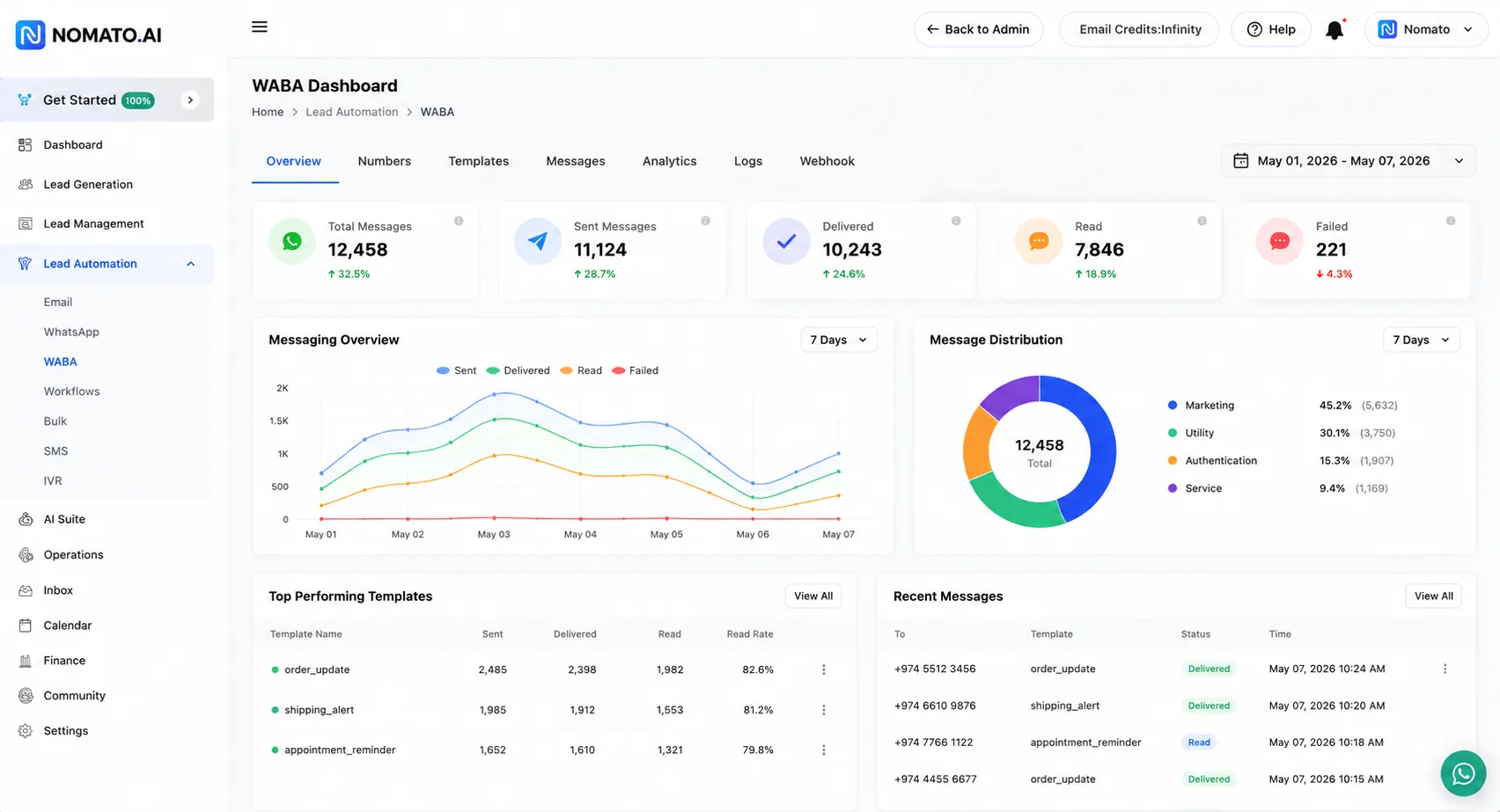Open the appointment_reminder template row menu
Screen dimensions: 1500x812
click(x=824, y=750)
